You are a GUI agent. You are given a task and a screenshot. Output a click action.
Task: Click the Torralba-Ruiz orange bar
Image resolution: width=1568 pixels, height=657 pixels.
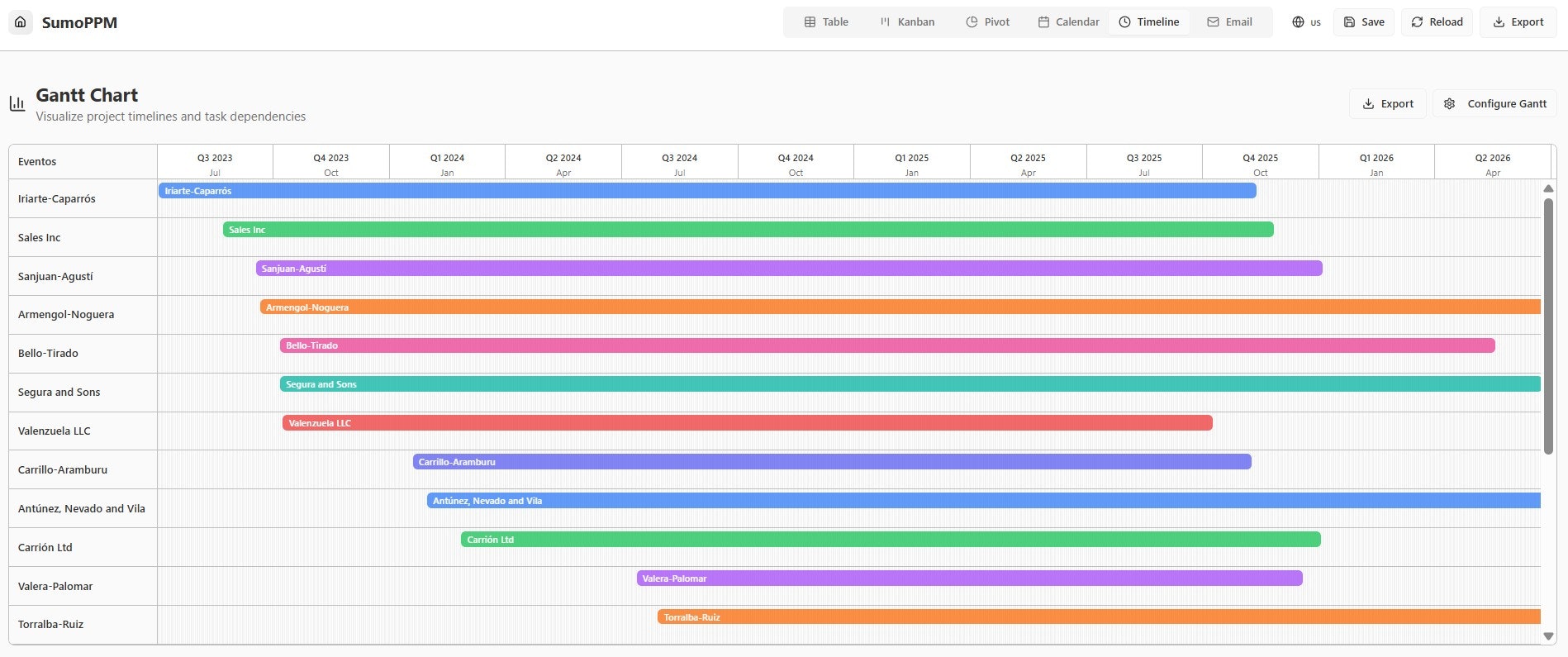pyautogui.click(x=1099, y=617)
